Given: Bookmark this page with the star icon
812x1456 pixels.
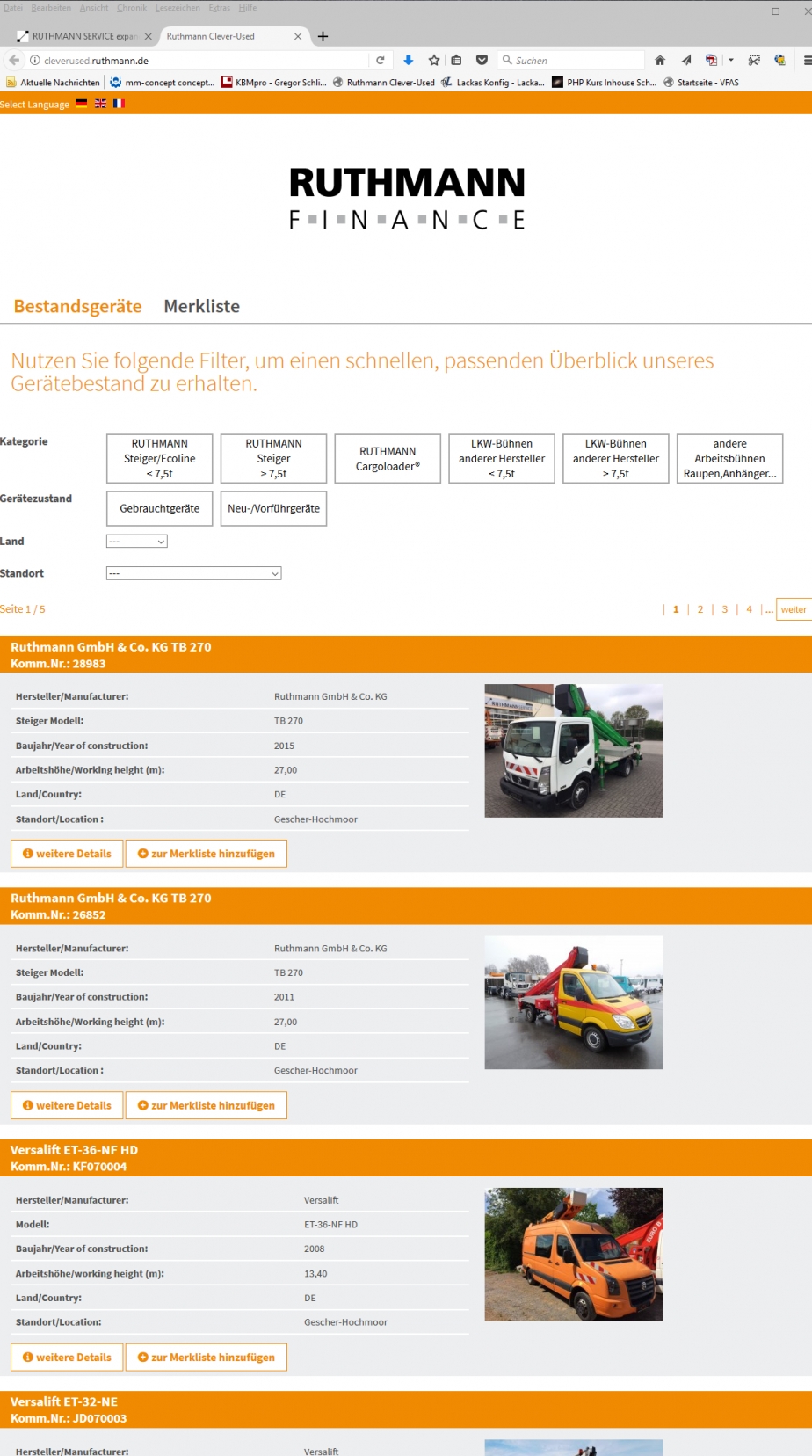Looking at the screenshot, I should [x=434, y=60].
